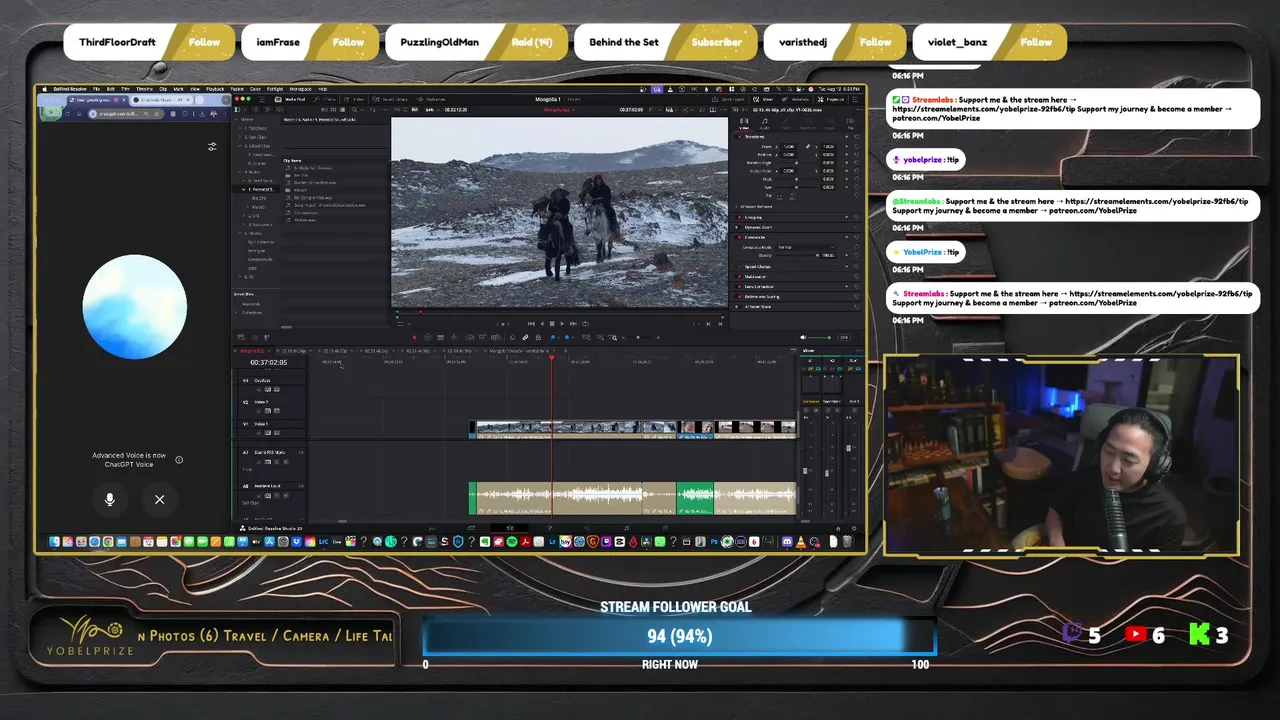Click the green audio clip on A8
This screenshot has width=1280, height=720.
[695, 497]
